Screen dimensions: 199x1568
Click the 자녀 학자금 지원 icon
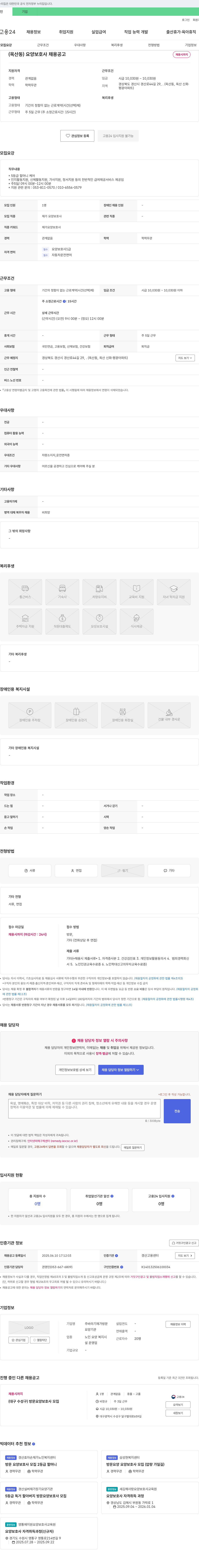tap(174, 592)
